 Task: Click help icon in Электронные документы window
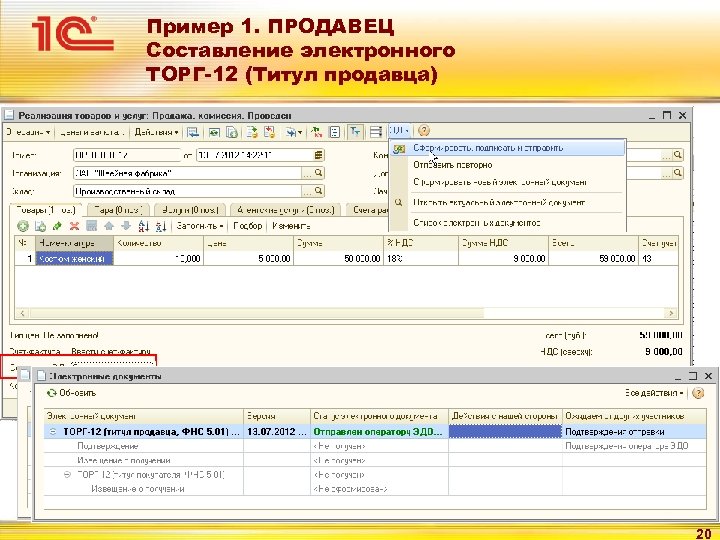coord(698,393)
